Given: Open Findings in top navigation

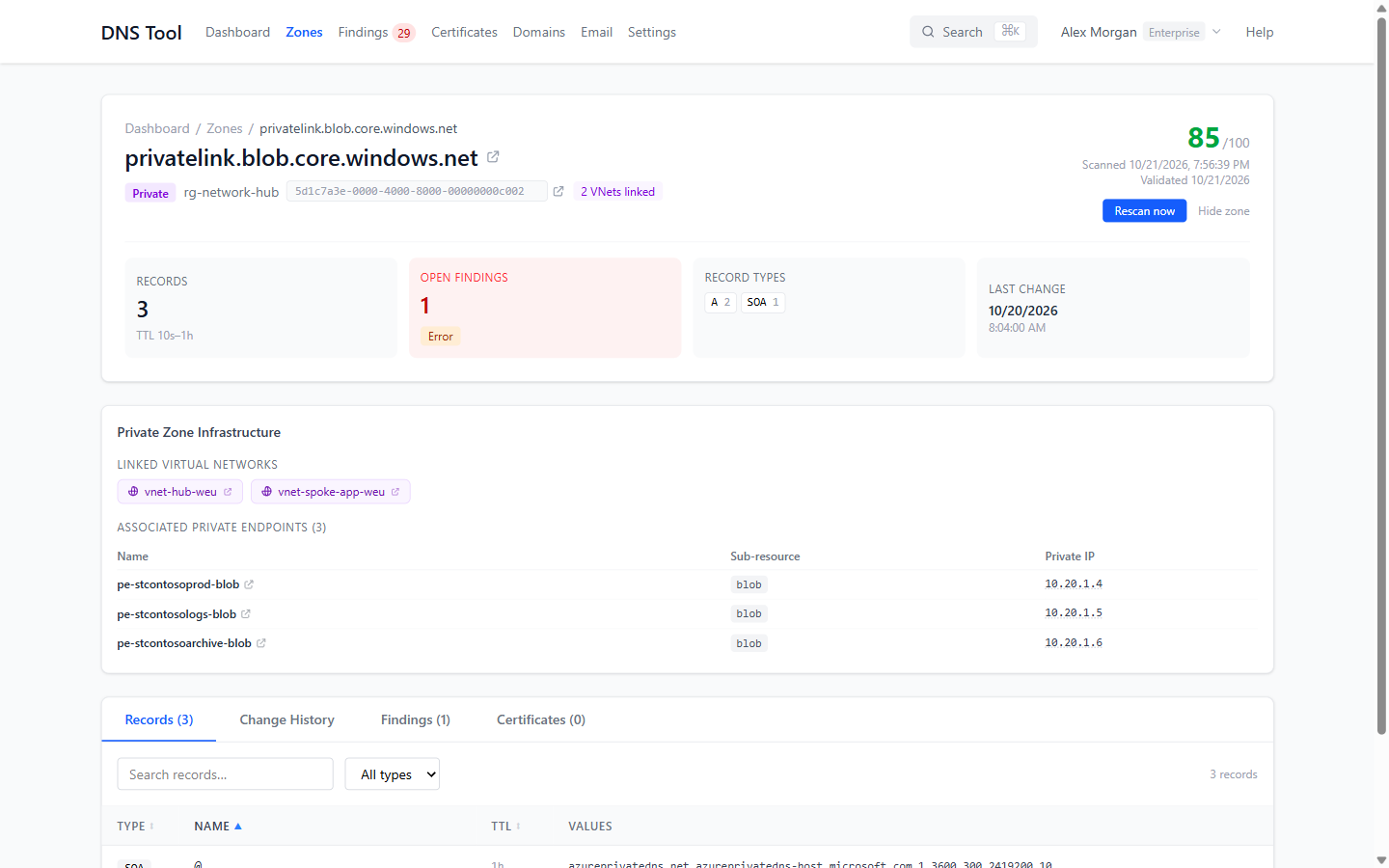Looking at the screenshot, I should (x=376, y=32).
